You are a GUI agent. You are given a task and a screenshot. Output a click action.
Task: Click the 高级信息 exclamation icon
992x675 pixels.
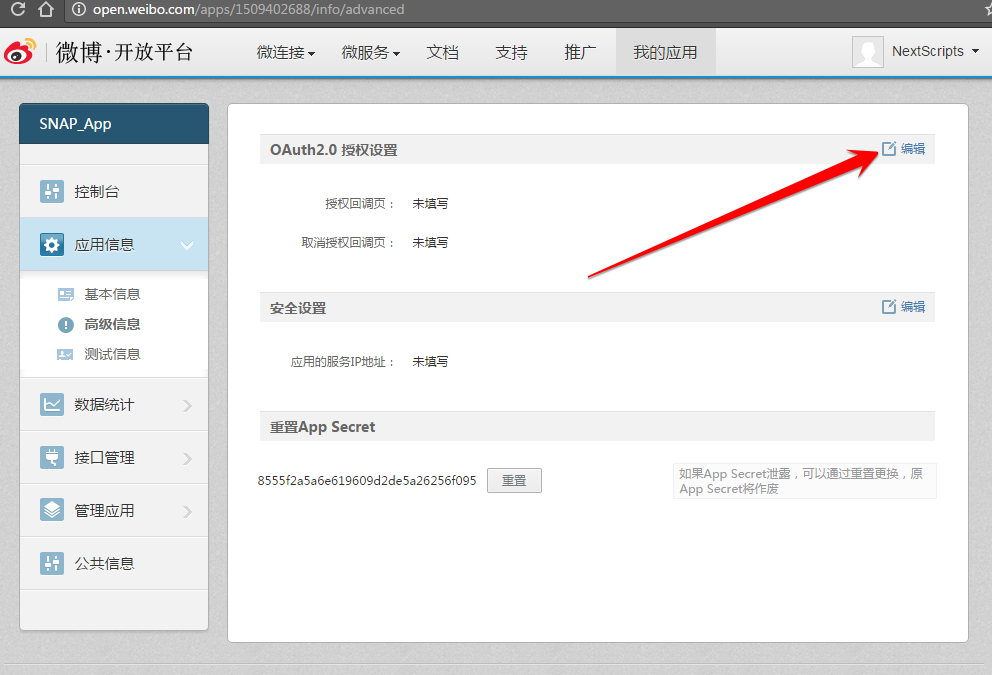[x=66, y=325]
